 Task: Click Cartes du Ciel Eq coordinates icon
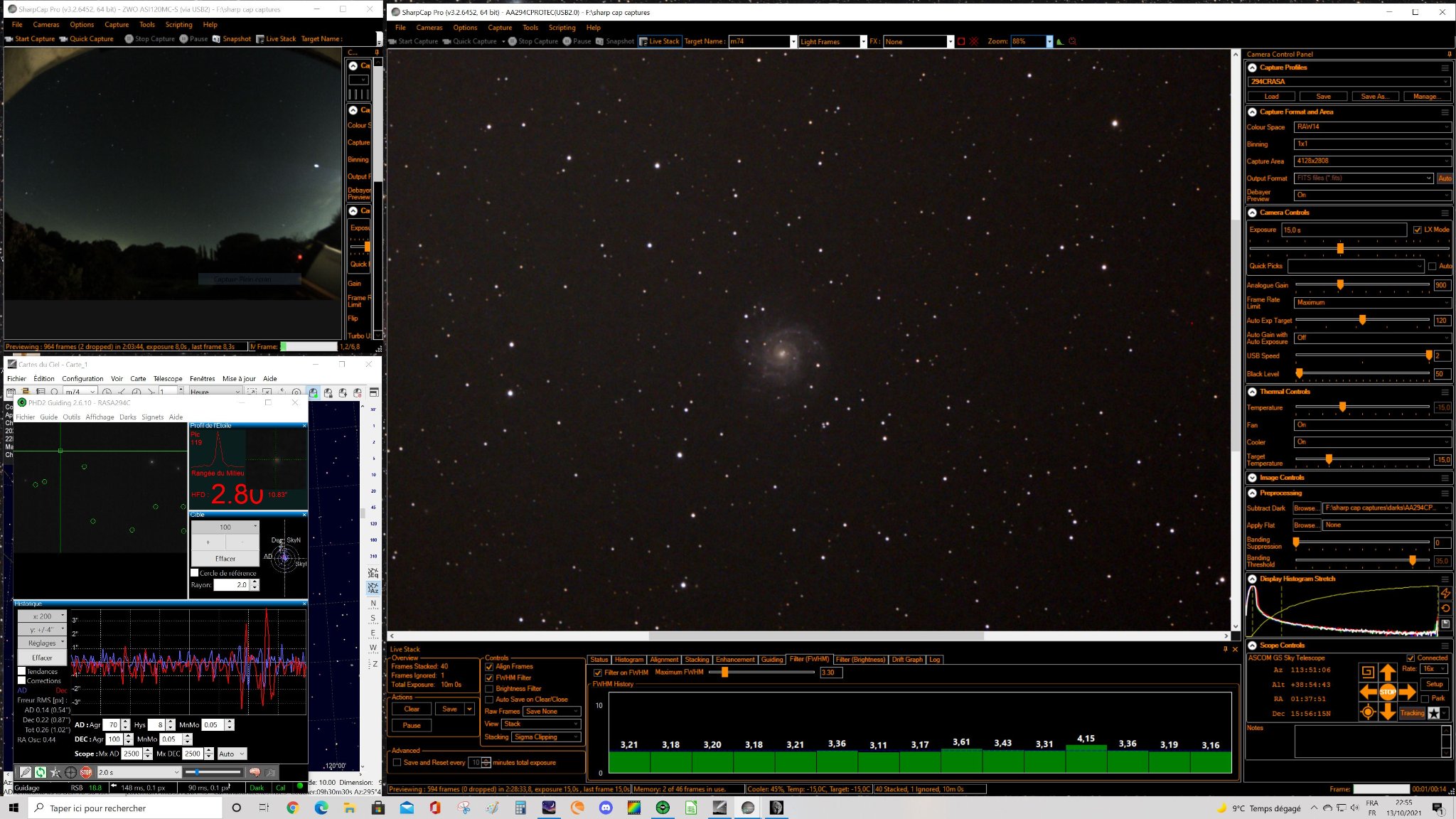(373, 572)
